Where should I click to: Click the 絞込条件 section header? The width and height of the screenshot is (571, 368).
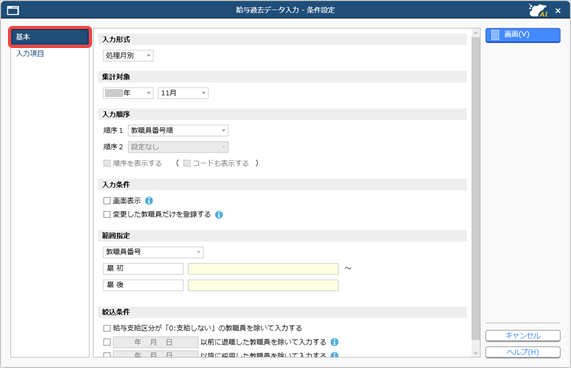click(283, 312)
